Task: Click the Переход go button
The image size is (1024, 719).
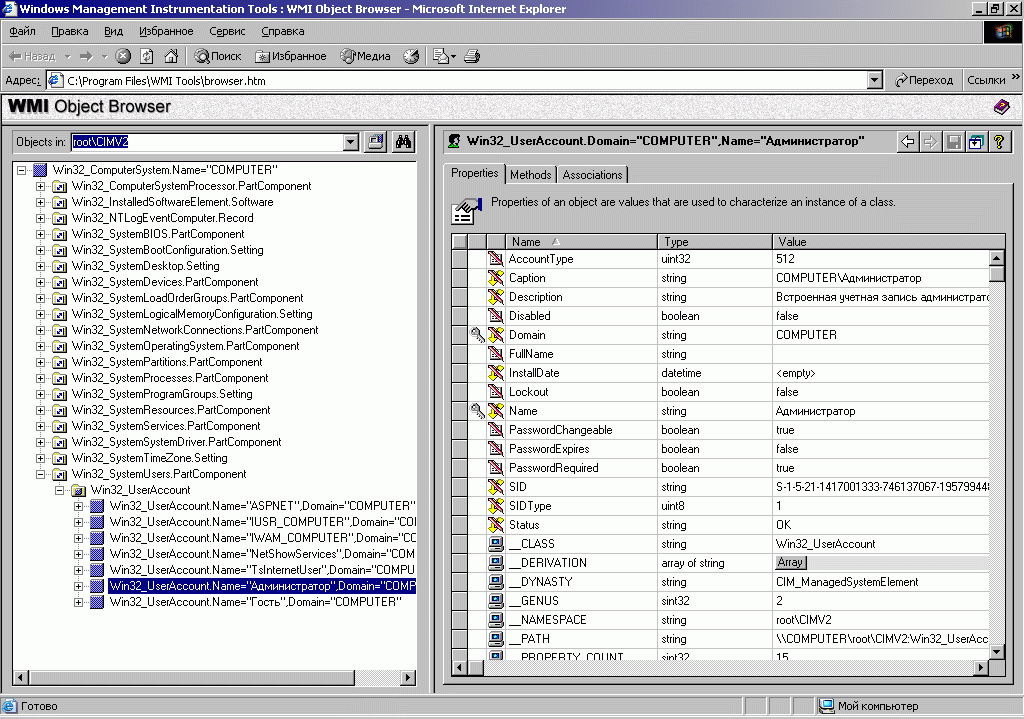Action: (x=924, y=80)
